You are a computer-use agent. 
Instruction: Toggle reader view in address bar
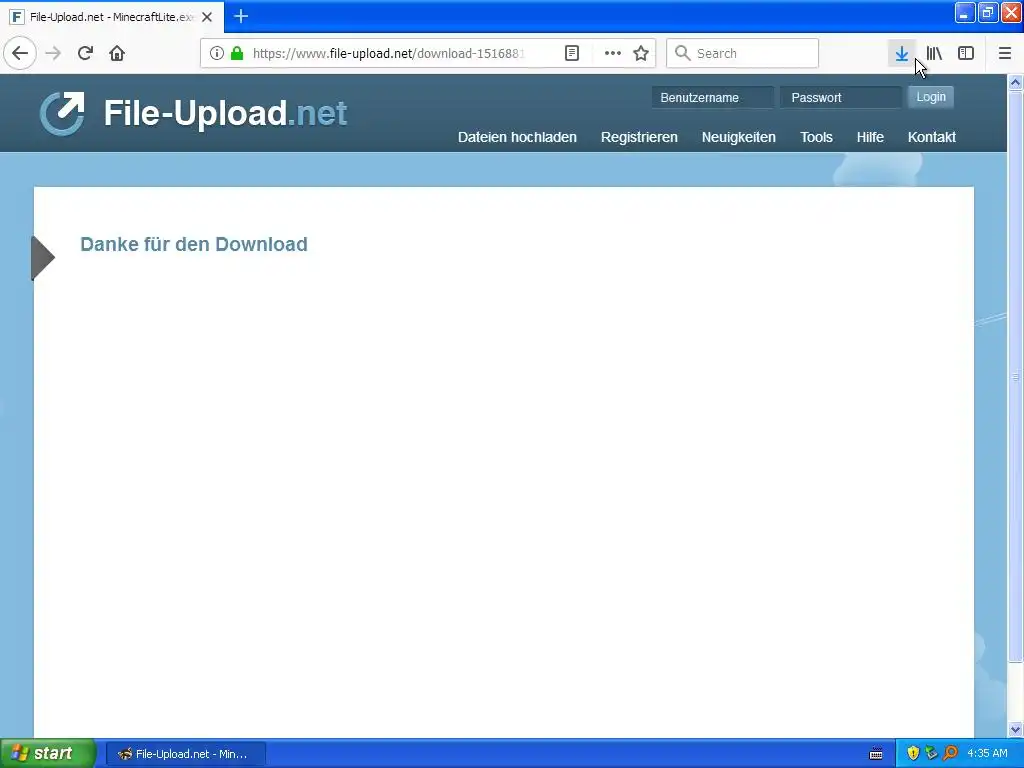pos(572,53)
